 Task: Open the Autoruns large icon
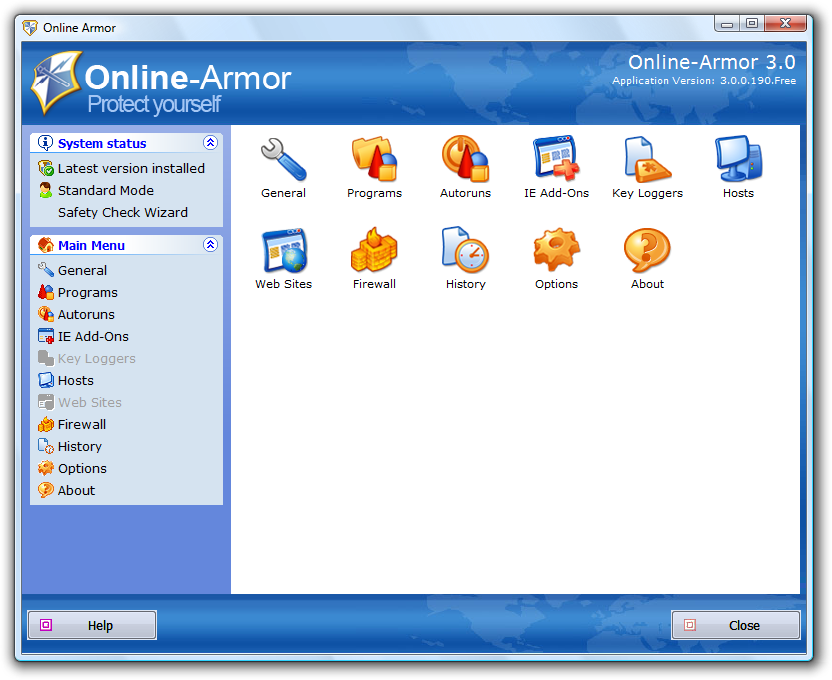[x=465, y=159]
